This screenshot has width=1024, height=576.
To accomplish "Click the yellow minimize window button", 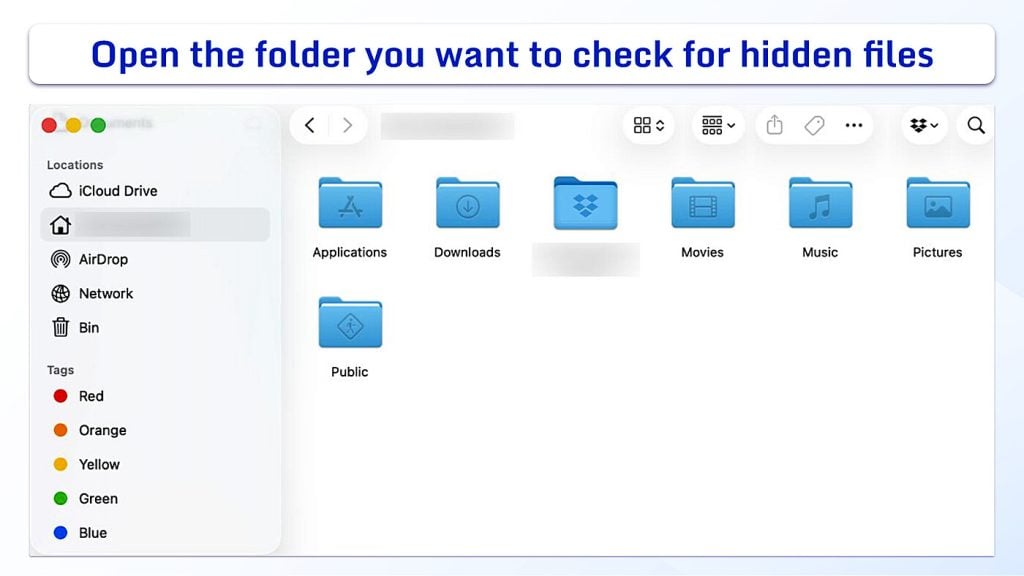I will 74,125.
